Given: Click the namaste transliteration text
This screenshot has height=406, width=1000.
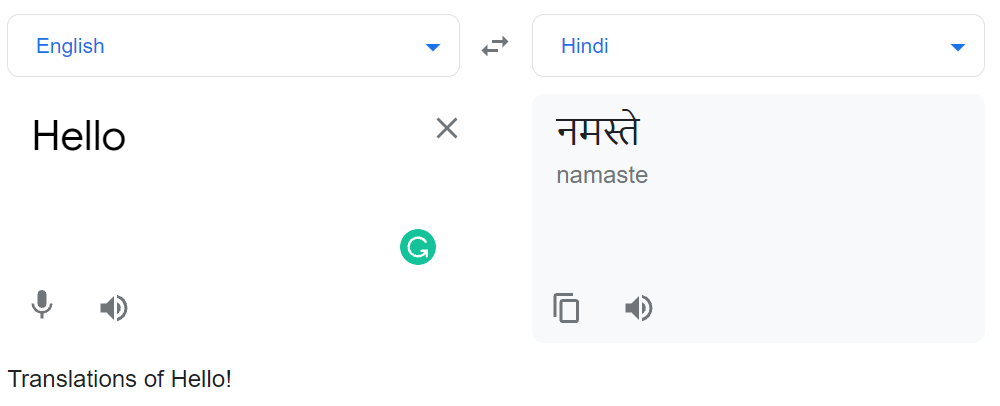Looking at the screenshot, I should (x=602, y=175).
